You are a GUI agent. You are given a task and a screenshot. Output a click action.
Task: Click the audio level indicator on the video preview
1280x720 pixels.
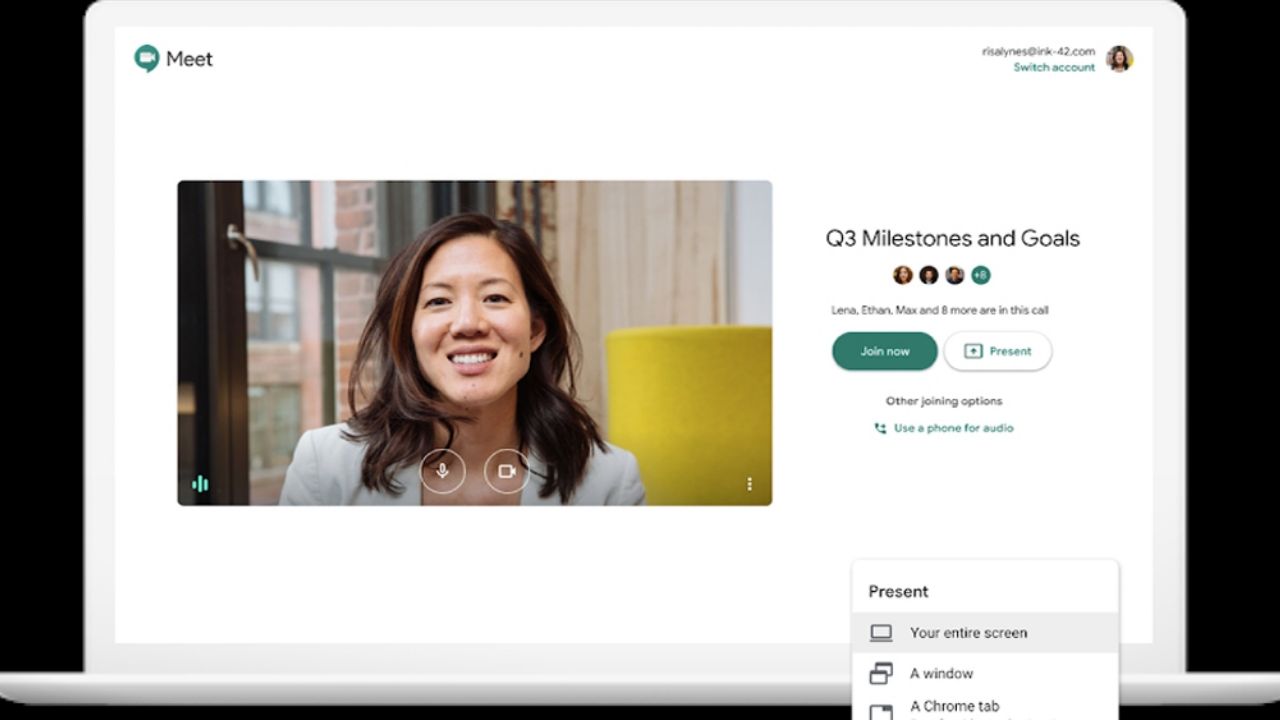[x=199, y=483]
